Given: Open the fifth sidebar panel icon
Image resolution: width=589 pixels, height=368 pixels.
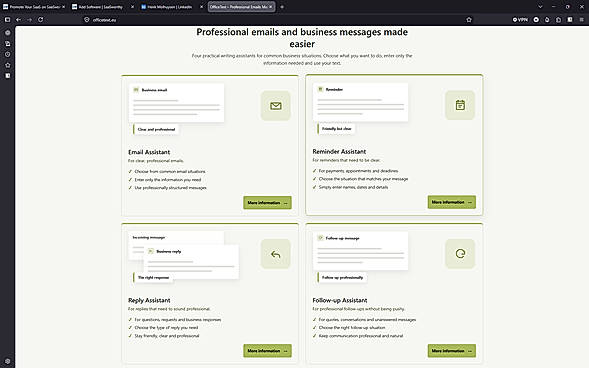Looking at the screenshot, I should [8, 75].
